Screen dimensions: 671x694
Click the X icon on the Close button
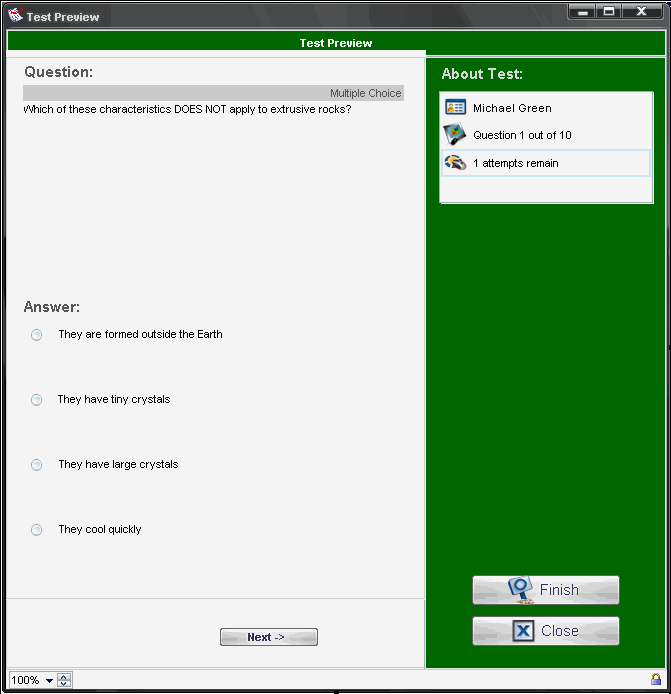pyautogui.click(x=523, y=631)
